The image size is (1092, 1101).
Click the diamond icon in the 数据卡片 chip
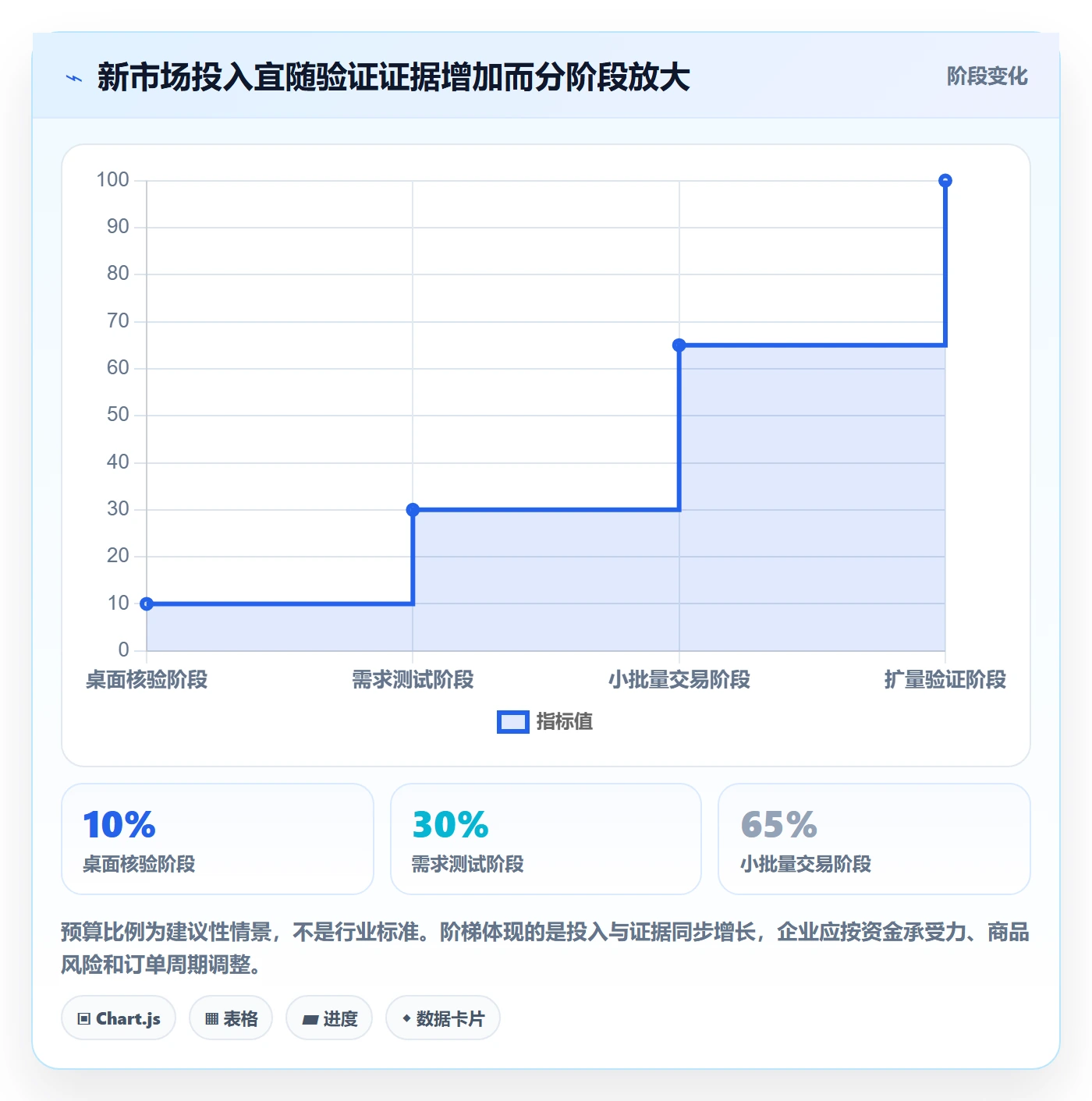(x=406, y=1018)
